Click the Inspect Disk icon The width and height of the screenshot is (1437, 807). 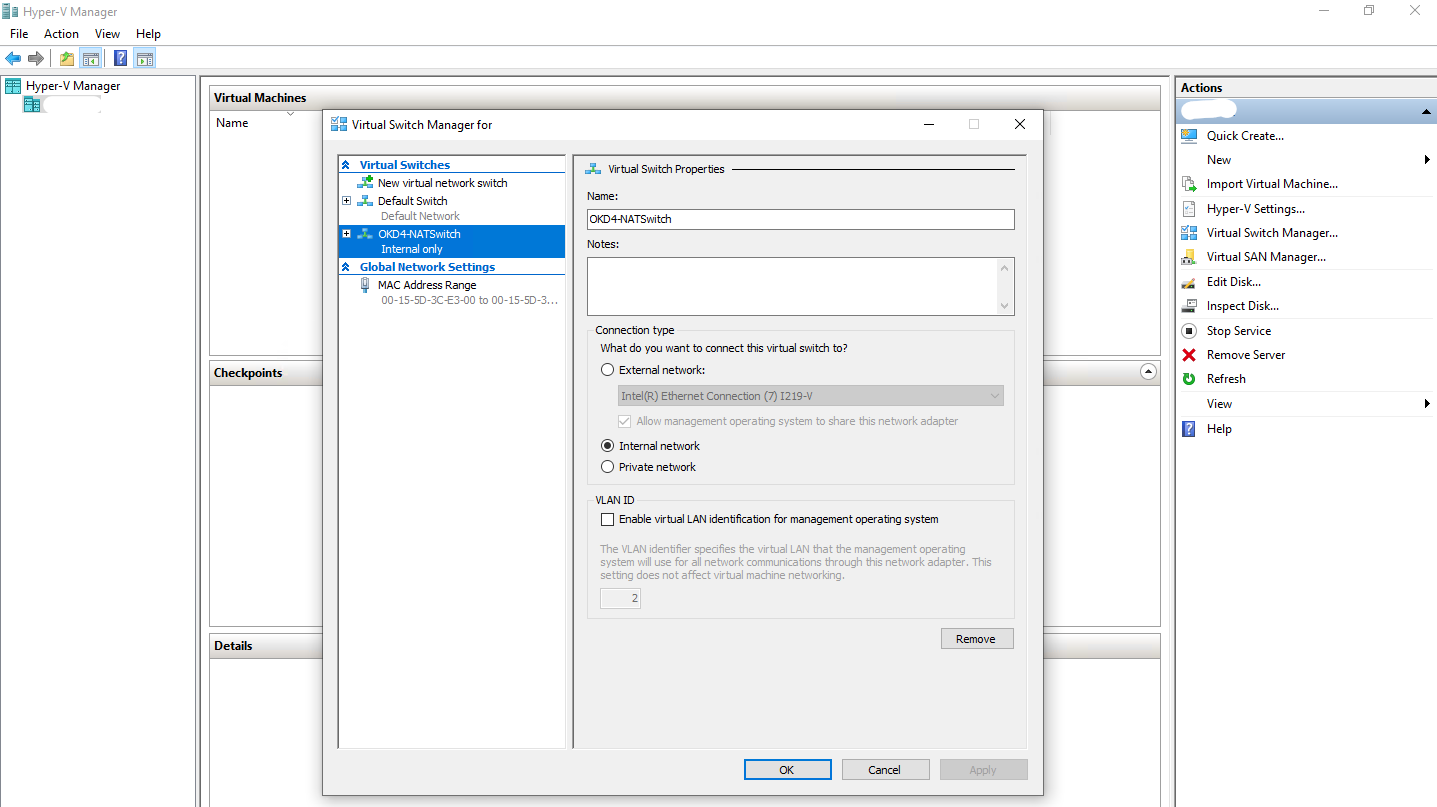pyautogui.click(x=1189, y=306)
